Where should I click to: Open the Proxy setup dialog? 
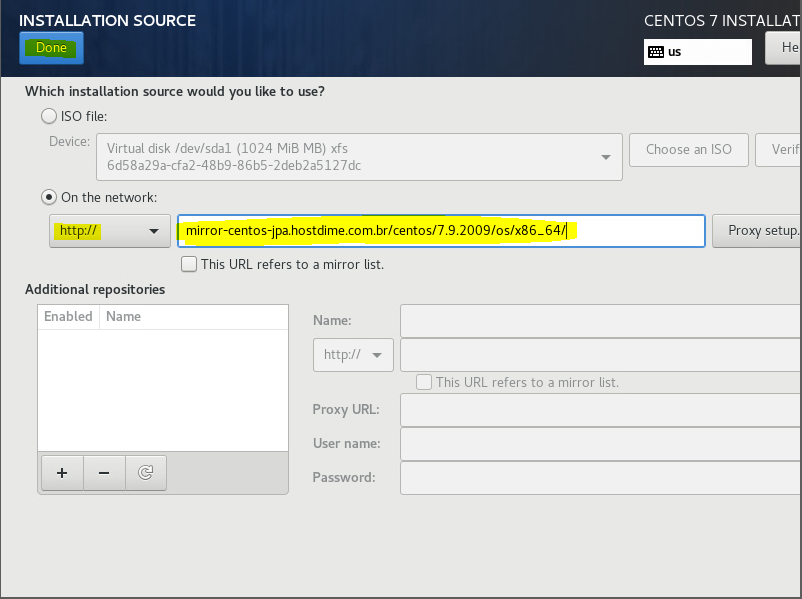(759, 231)
